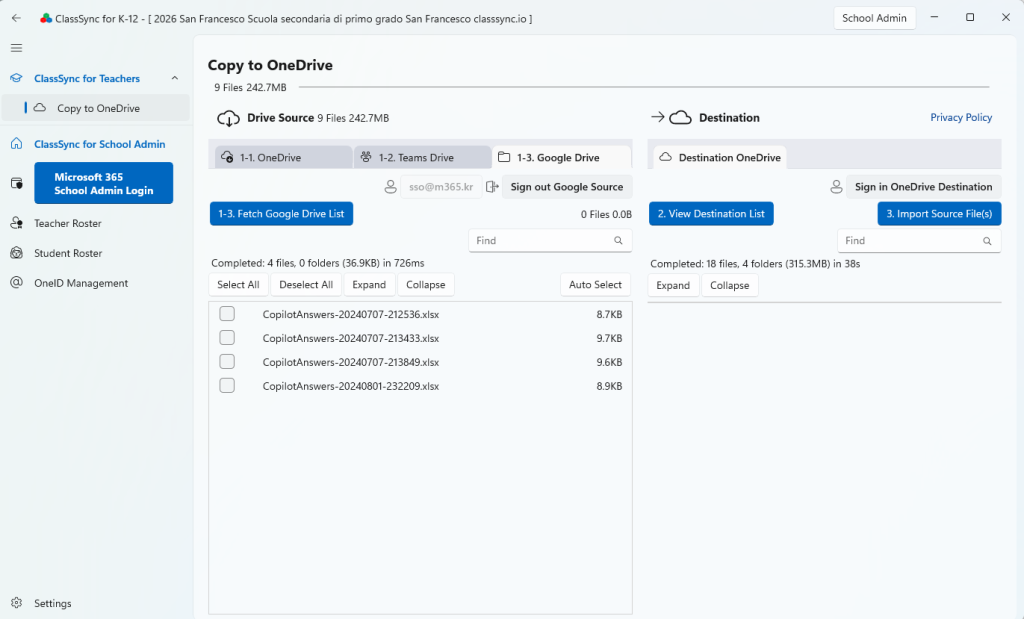Click the Settings gear icon
This screenshot has width=1024, height=619.
[16, 603]
